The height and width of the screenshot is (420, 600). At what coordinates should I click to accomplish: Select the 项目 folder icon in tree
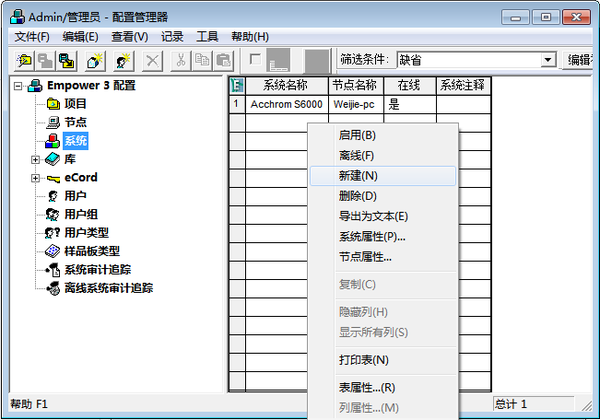(x=54, y=104)
